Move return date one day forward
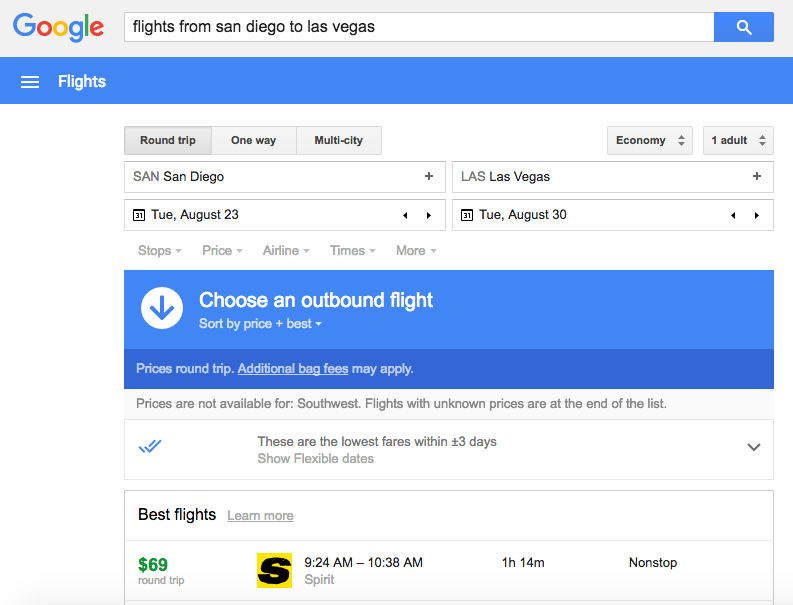Viewport: 793px width, 605px height. [757, 215]
